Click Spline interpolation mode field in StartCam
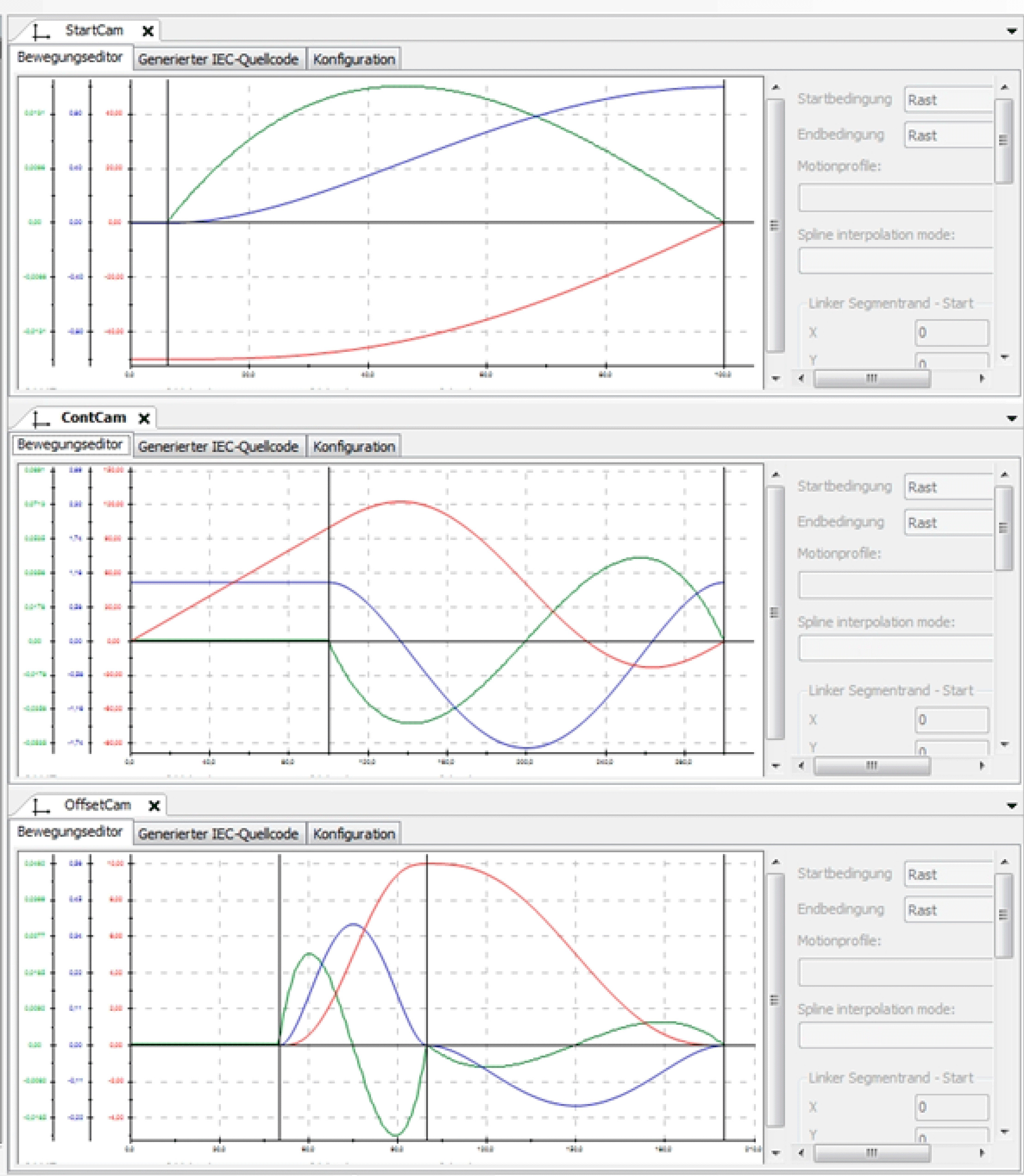Image resolution: width=1024 pixels, height=1176 pixels. pos(895,261)
